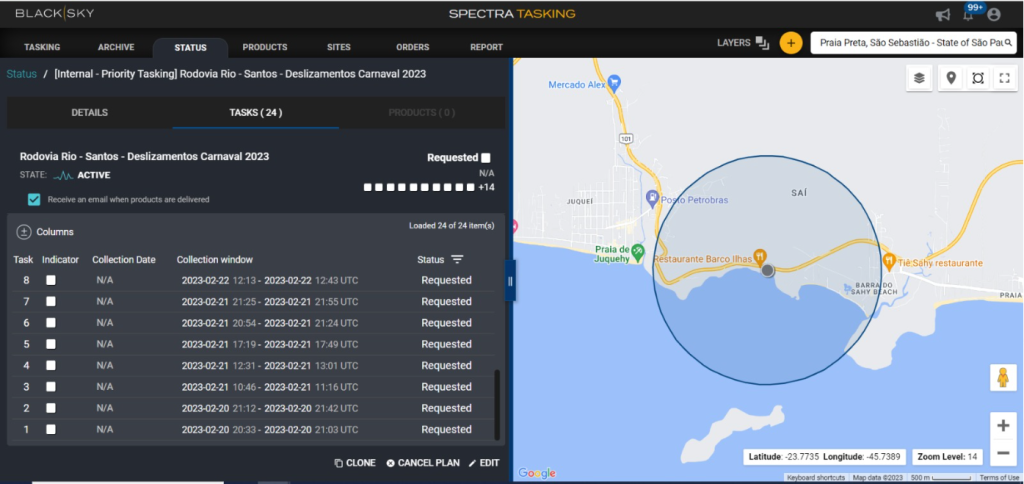Open notifications bell with 99+ badge
Image resolution: width=1024 pixels, height=484 pixels.
tap(970, 14)
